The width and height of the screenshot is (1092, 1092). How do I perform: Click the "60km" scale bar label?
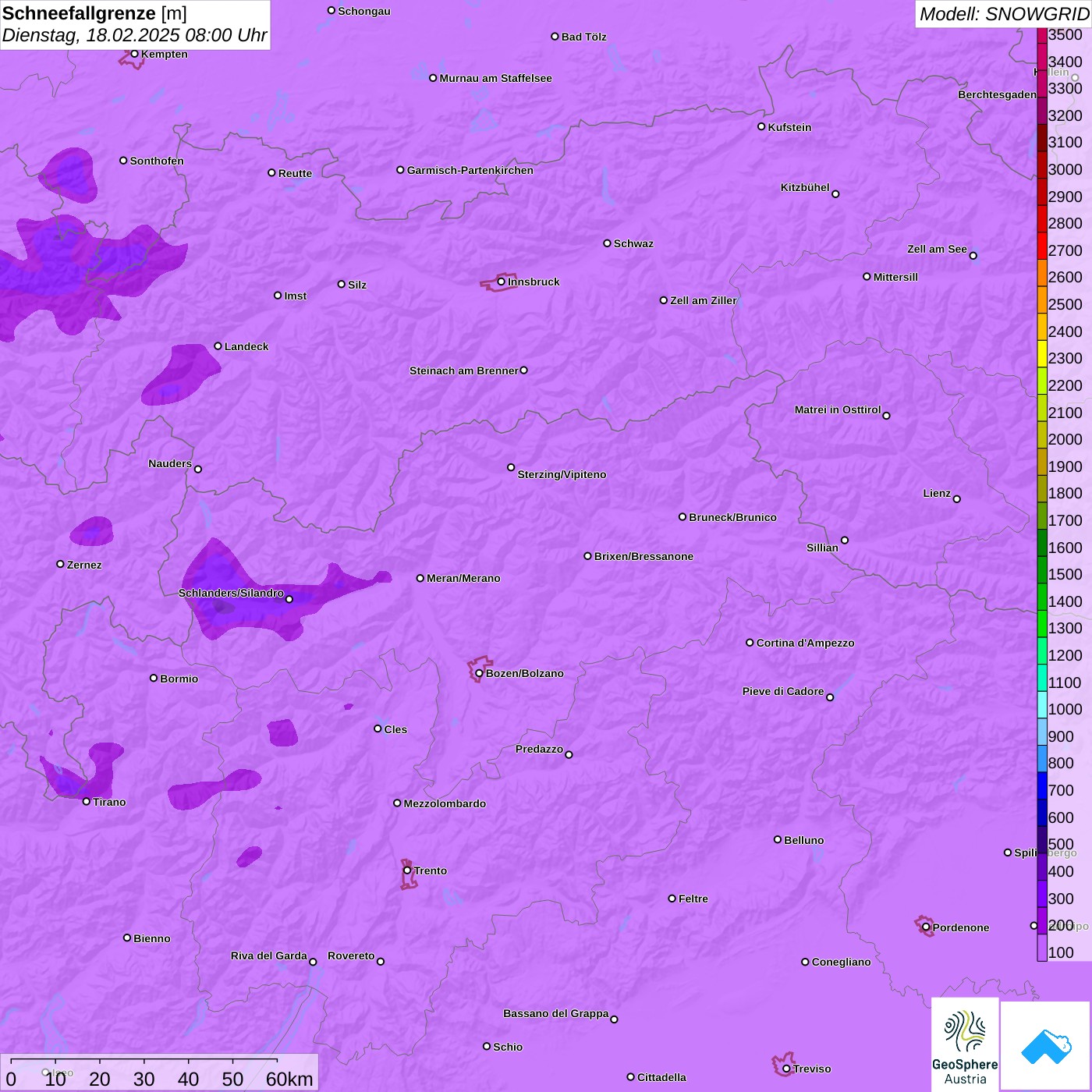(289, 1079)
